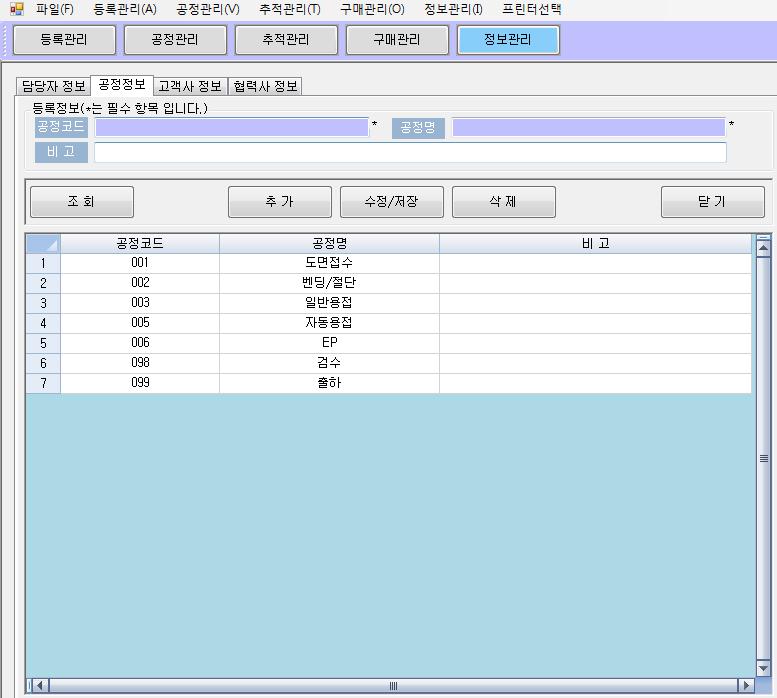
Task: Click the 수정/저장 button
Action: [x=392, y=202]
